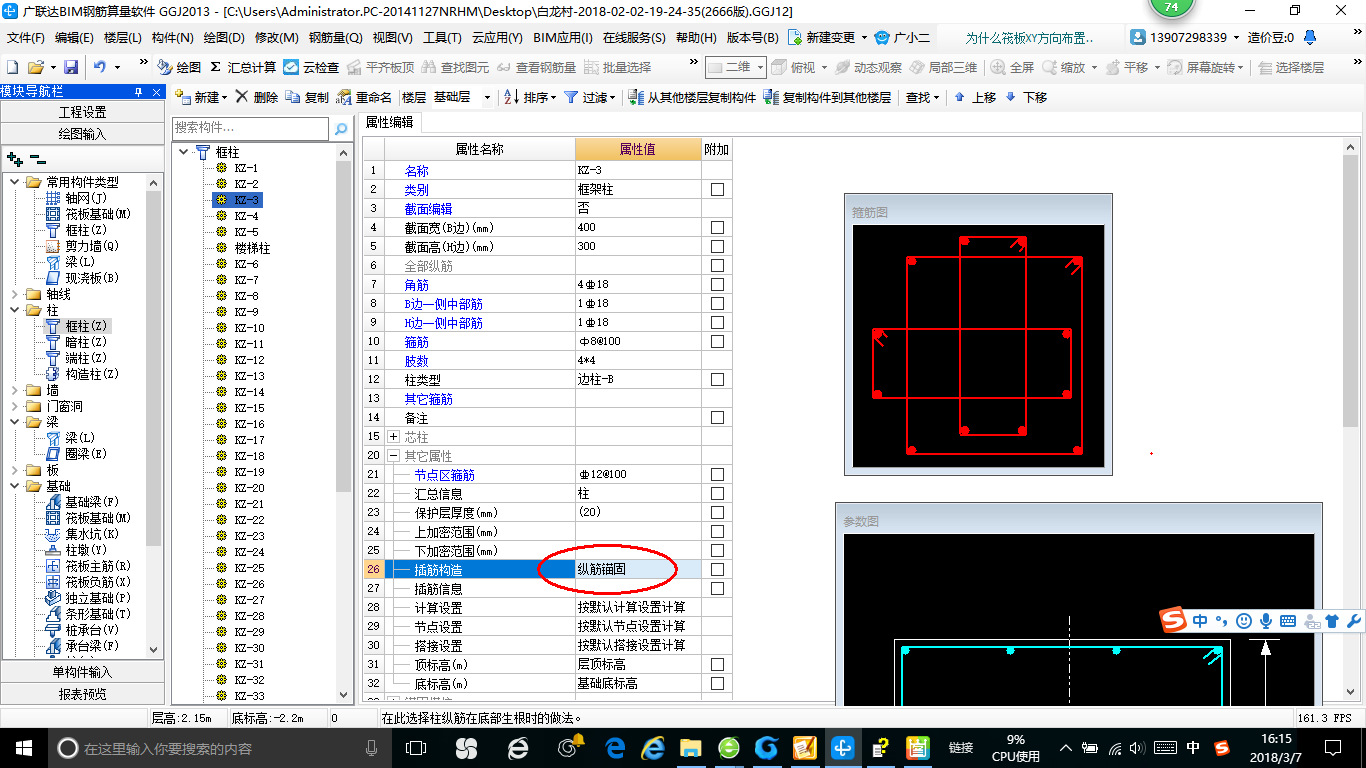Expand the 芯柱 property row
The width and height of the screenshot is (1366, 768).
(393, 437)
